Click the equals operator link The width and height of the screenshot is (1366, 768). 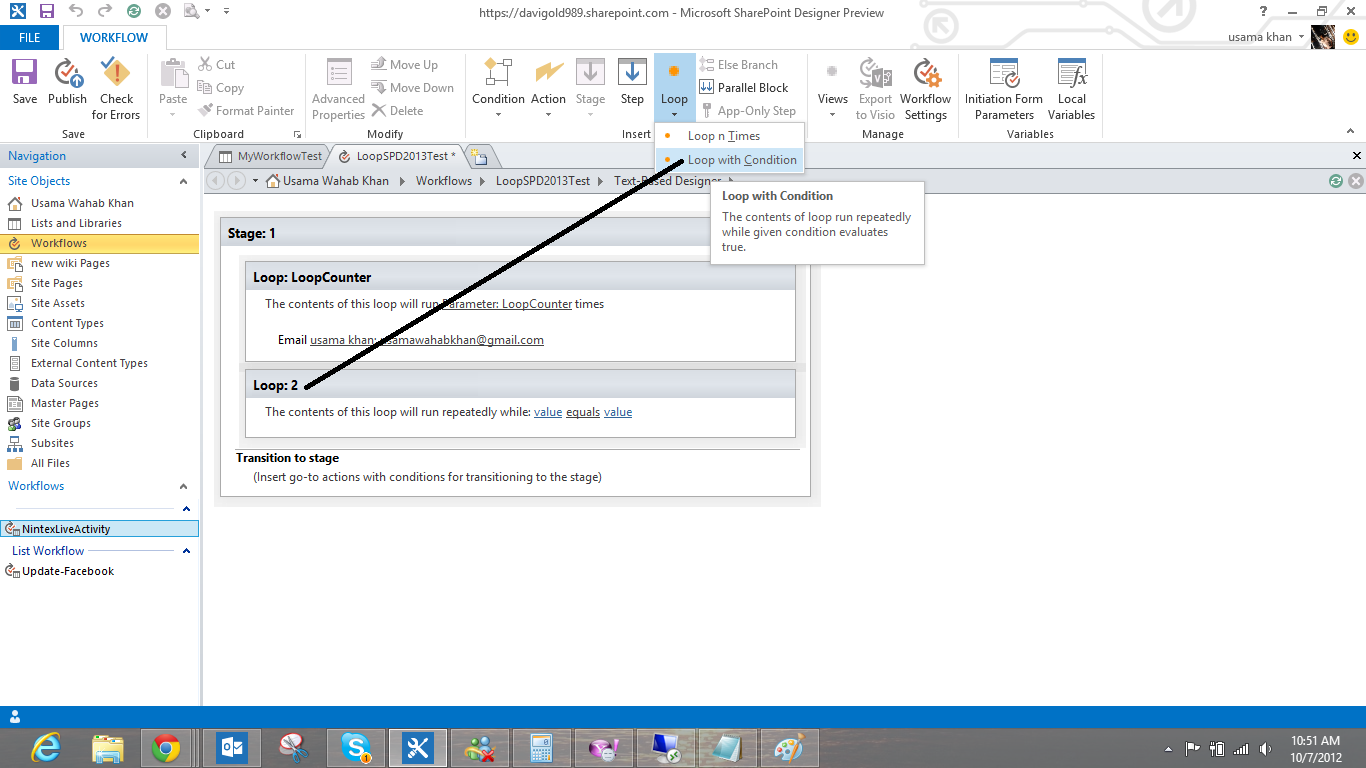(583, 412)
